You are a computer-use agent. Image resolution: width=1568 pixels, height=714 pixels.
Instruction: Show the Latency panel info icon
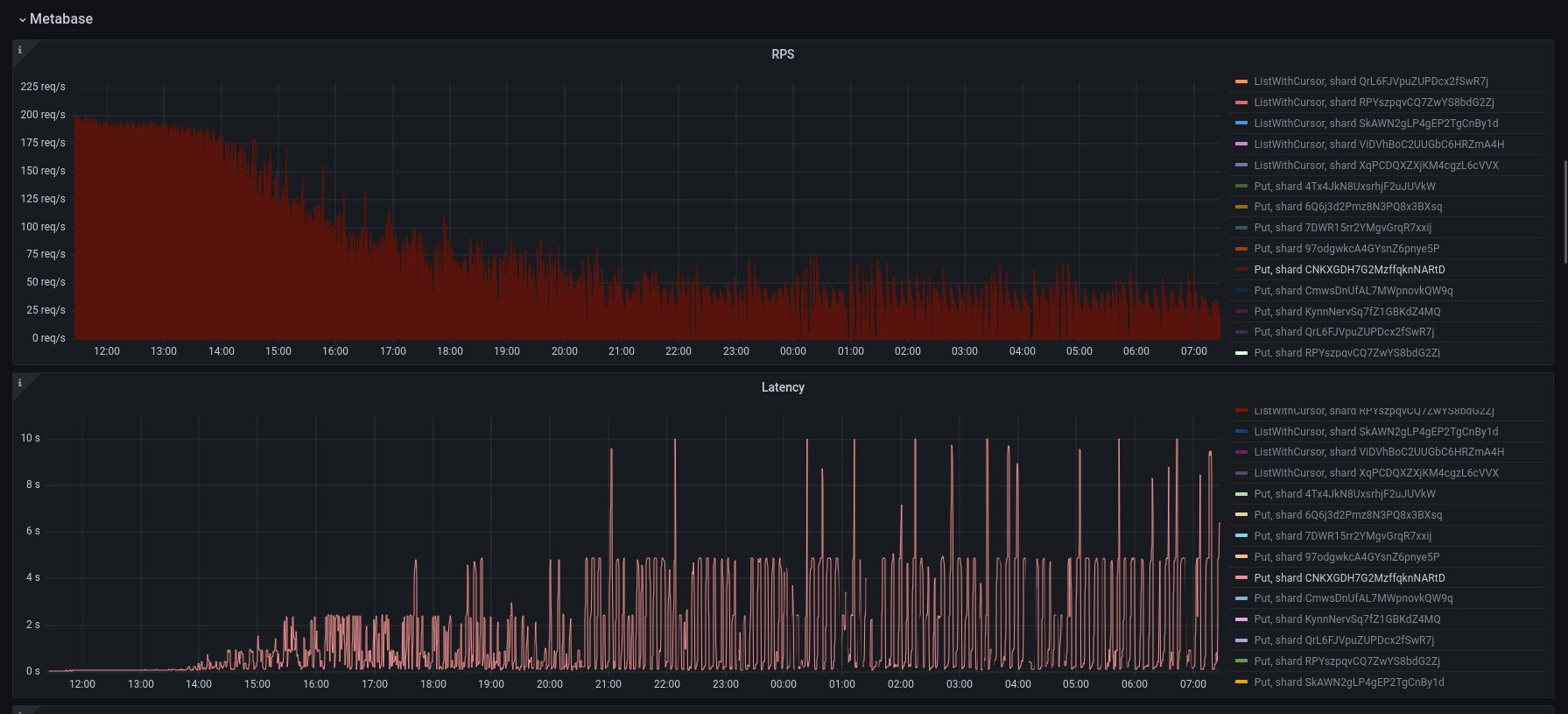point(20,383)
